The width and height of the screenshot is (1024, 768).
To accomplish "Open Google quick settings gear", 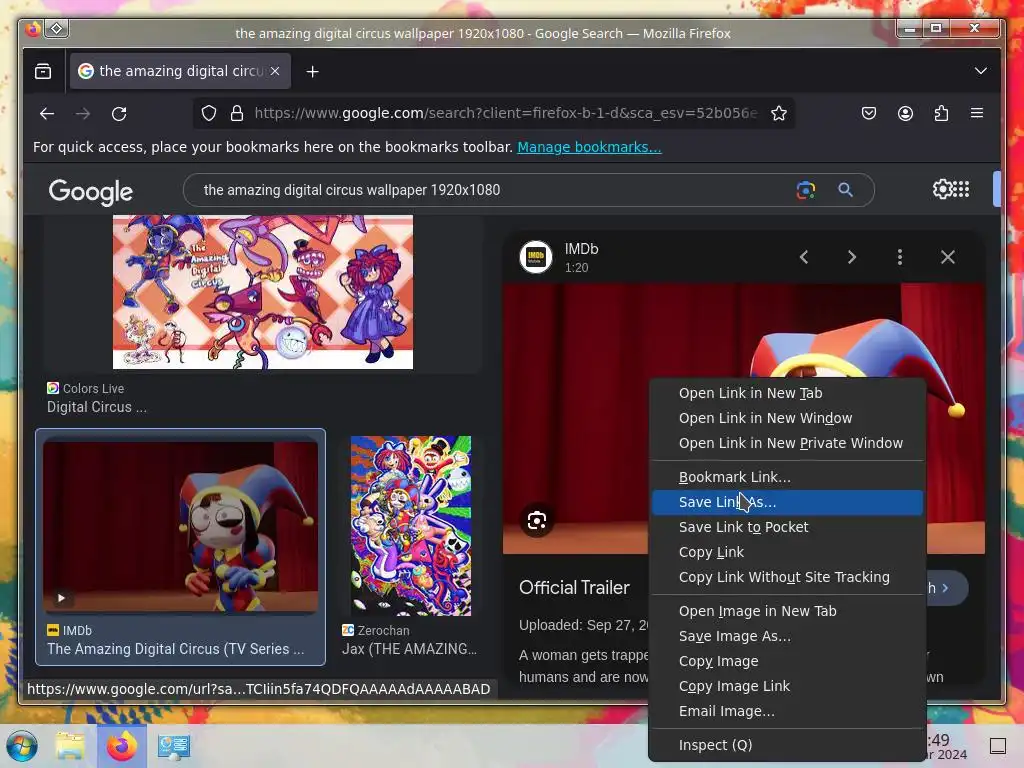I will pyautogui.click(x=942, y=189).
